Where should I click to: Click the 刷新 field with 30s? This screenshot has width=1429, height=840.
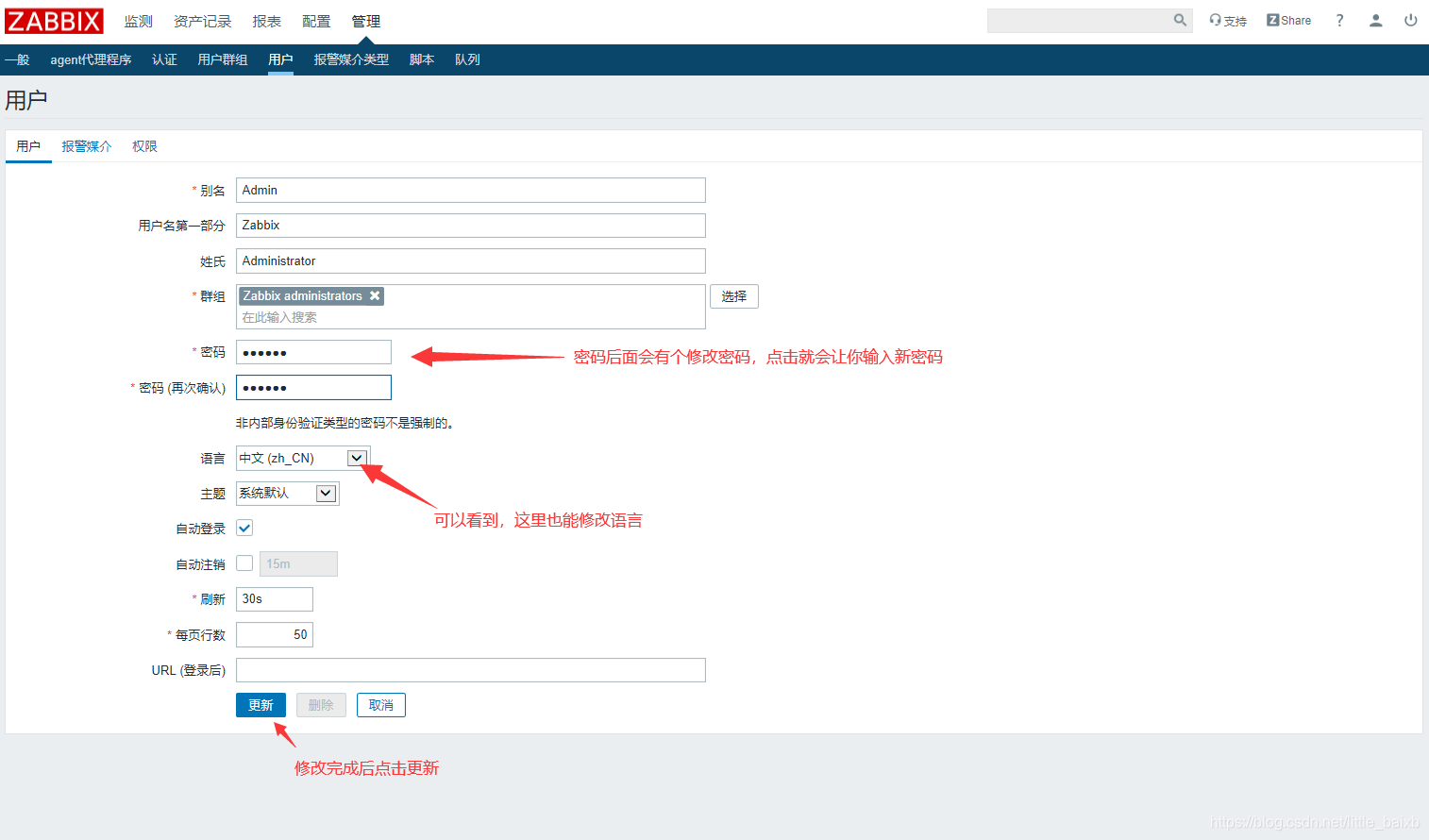pos(275,598)
